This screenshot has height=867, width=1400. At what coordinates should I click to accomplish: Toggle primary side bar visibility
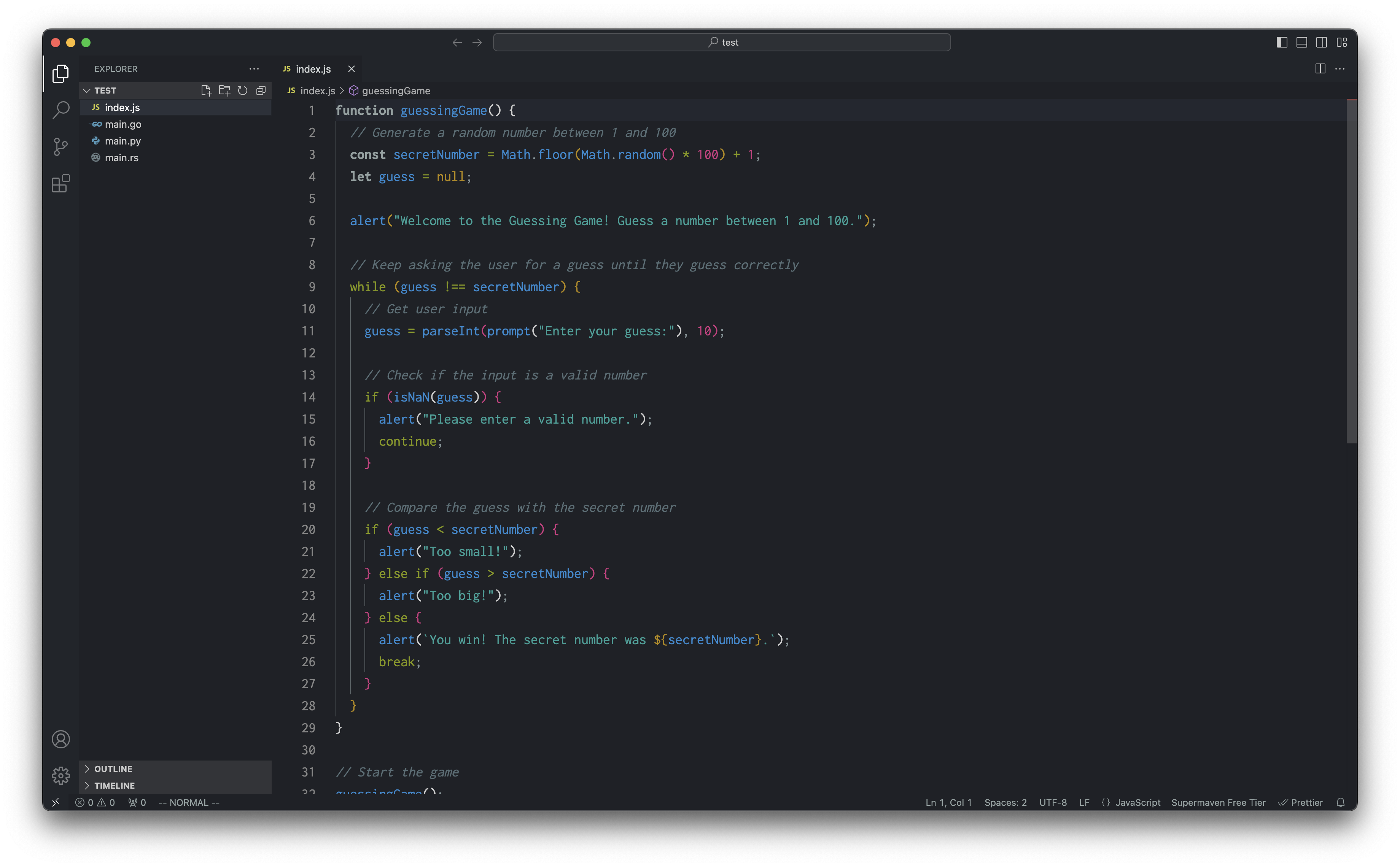[x=1282, y=43]
